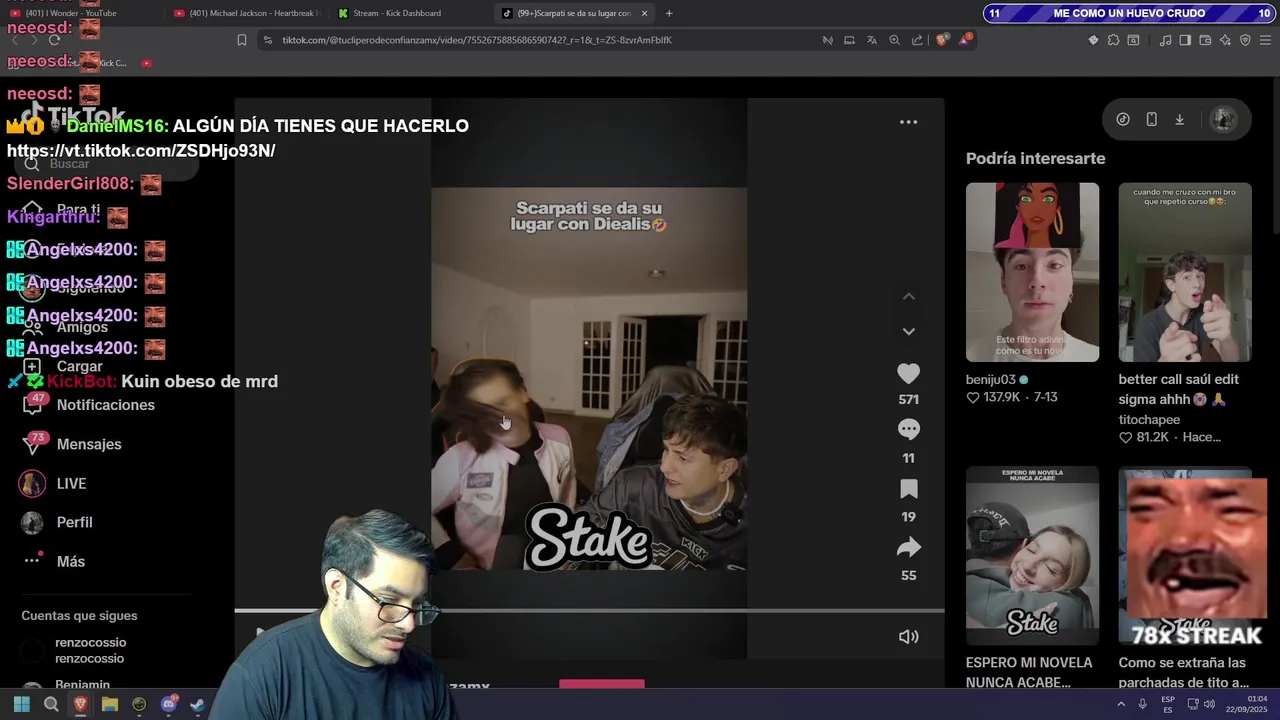The image size is (1280, 720).
Task: Open the titochapee username link
Action: (x=1150, y=420)
